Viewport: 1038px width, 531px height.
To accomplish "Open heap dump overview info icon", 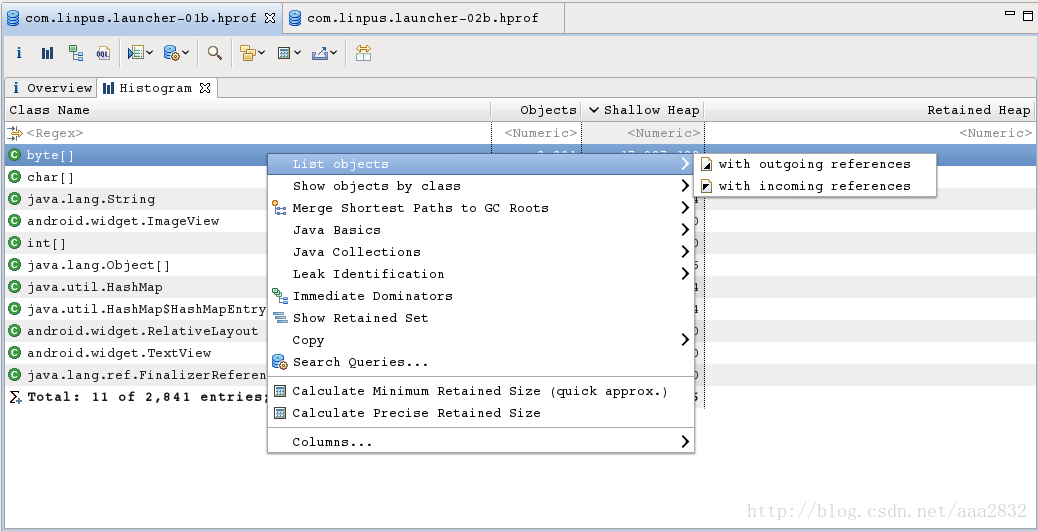I will (x=19, y=53).
